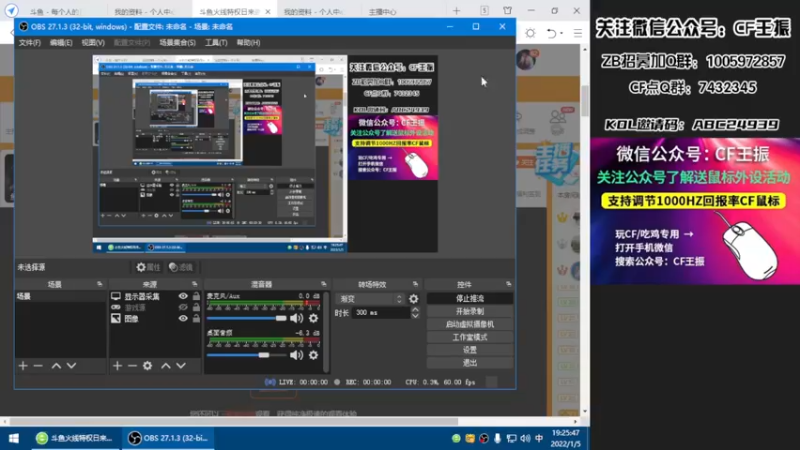This screenshot has width=800, height=450.
Task: Click the 退出 button
Action: click(469, 363)
